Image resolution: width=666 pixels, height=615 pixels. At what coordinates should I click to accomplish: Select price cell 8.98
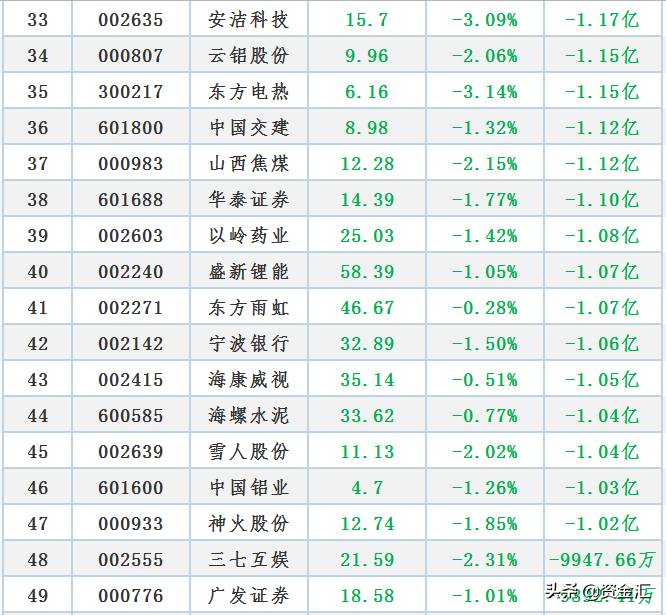pyautogui.click(x=367, y=128)
